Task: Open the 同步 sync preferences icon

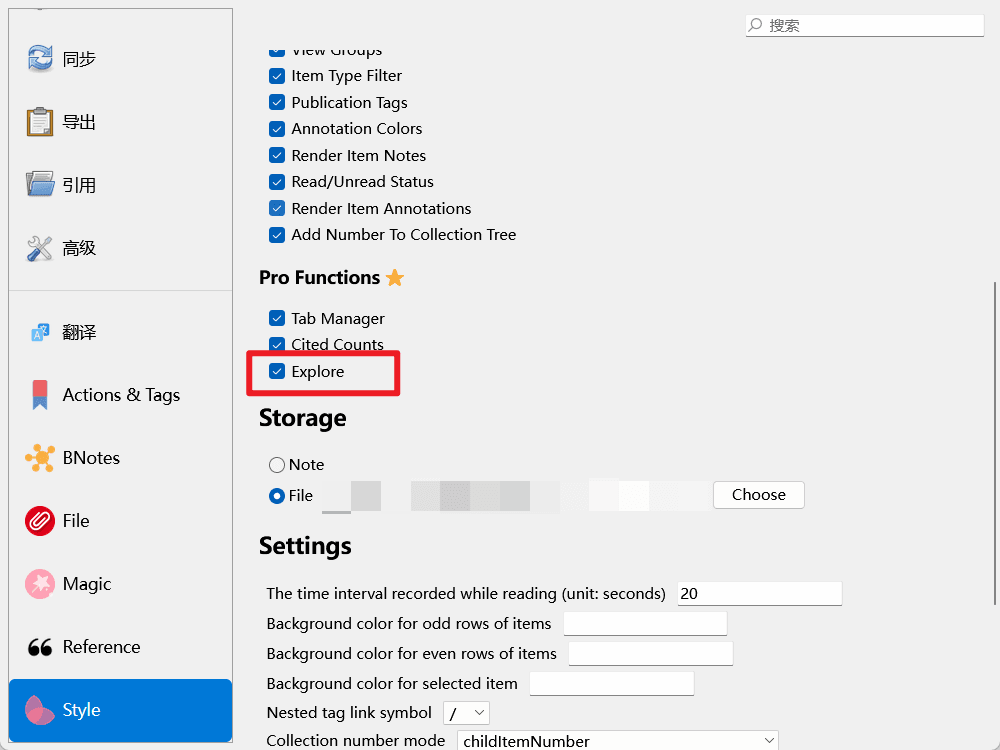Action: click(x=40, y=59)
